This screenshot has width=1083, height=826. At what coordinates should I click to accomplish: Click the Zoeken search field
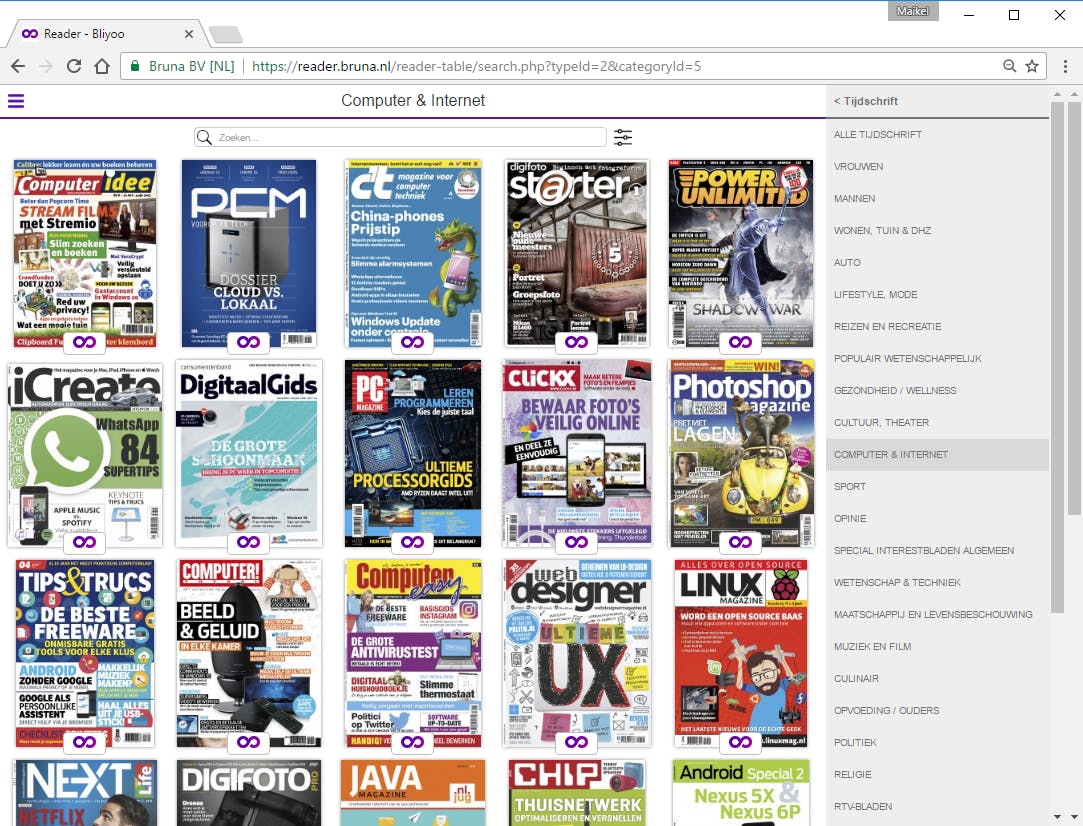401,137
